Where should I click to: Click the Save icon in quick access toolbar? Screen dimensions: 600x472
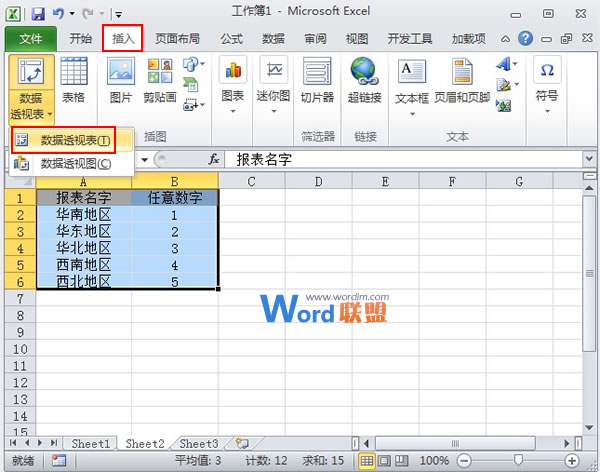[x=38, y=14]
